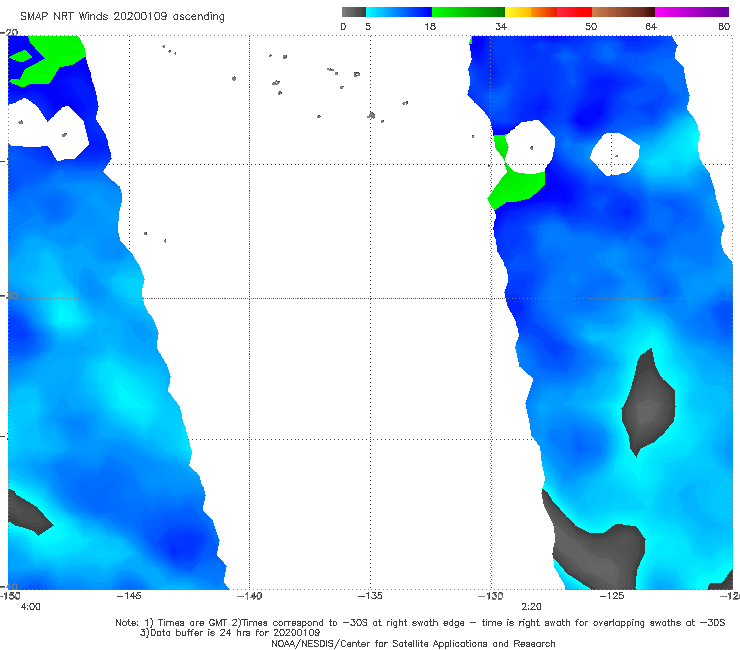Click the color bar label '64'
The image size is (740, 650).
(x=651, y=26)
